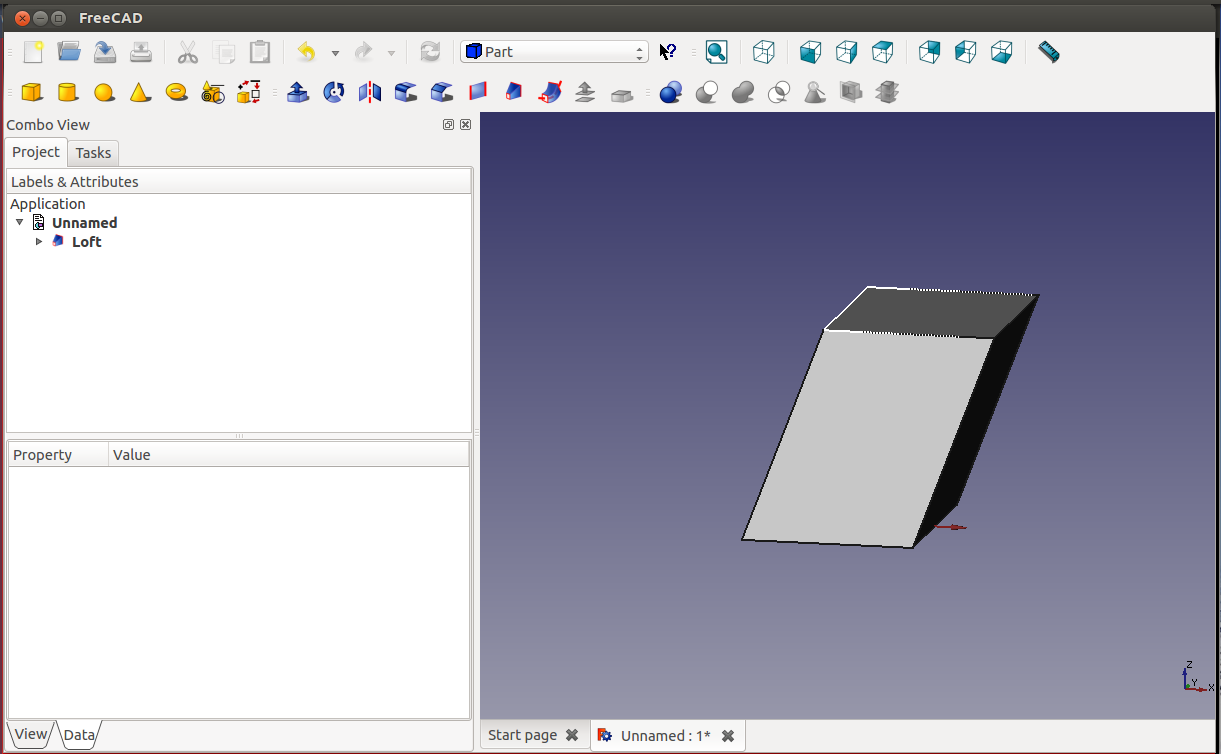The width and height of the screenshot is (1221, 754).
Task: Toggle Combo View floating dock button
Action: [448, 125]
